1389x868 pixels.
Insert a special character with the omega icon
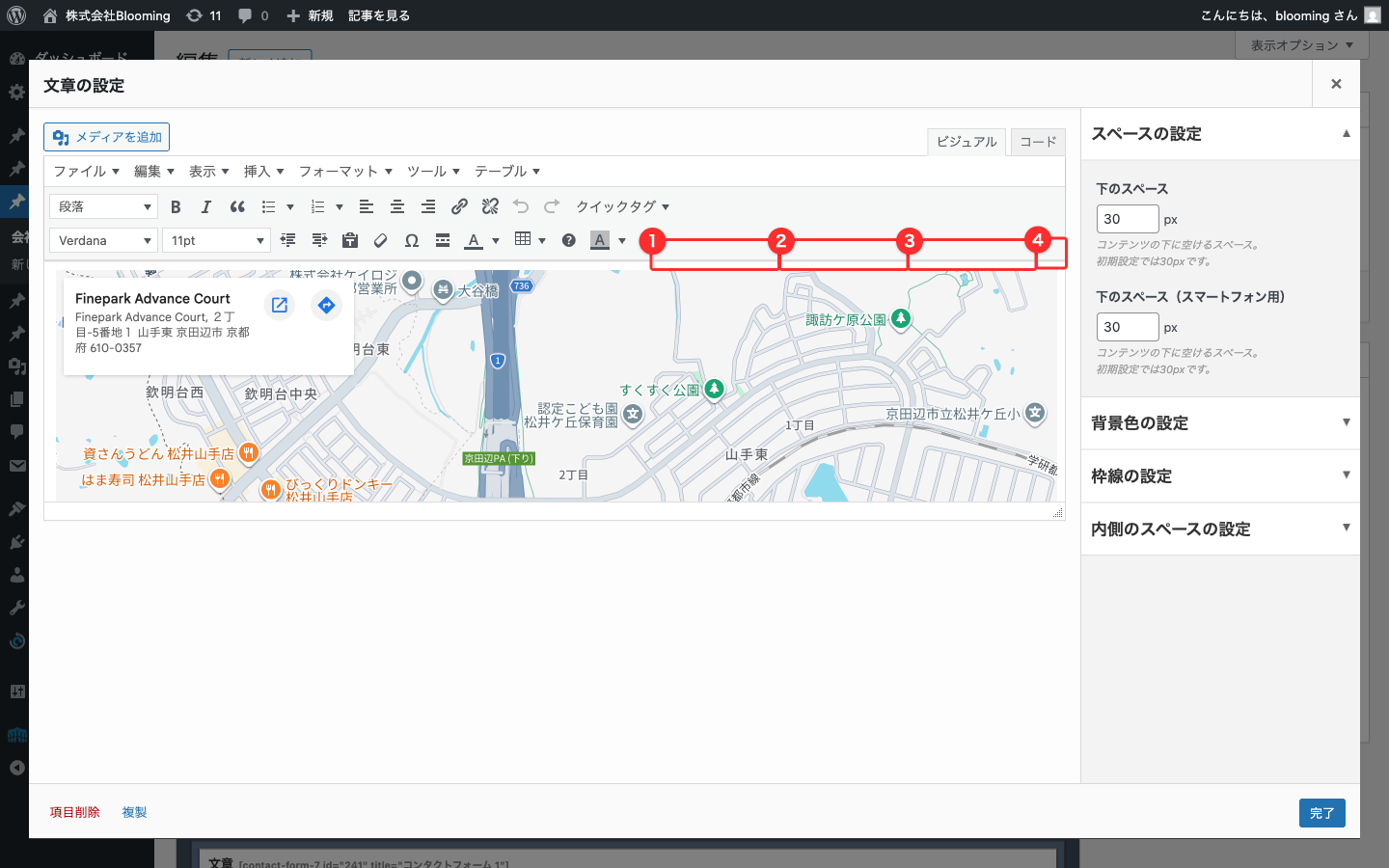[412, 240]
